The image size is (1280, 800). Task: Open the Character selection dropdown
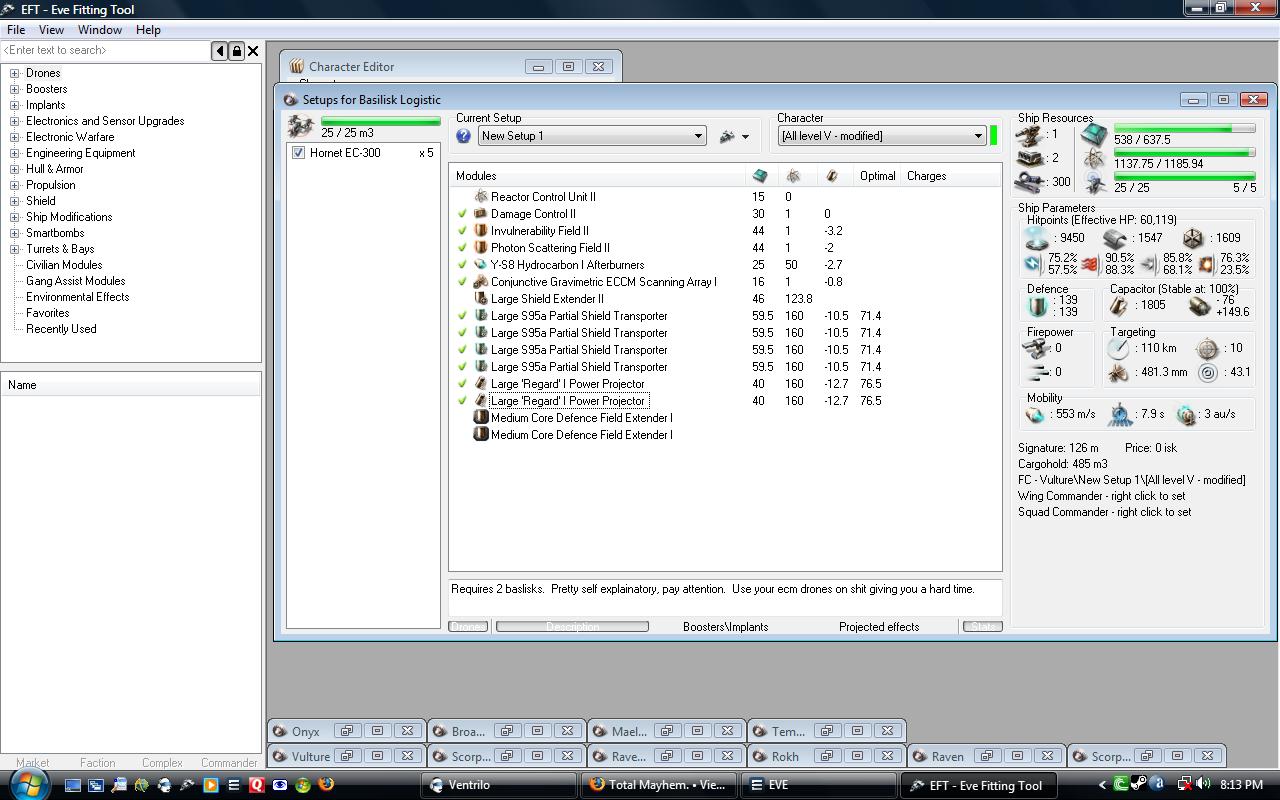(978, 136)
